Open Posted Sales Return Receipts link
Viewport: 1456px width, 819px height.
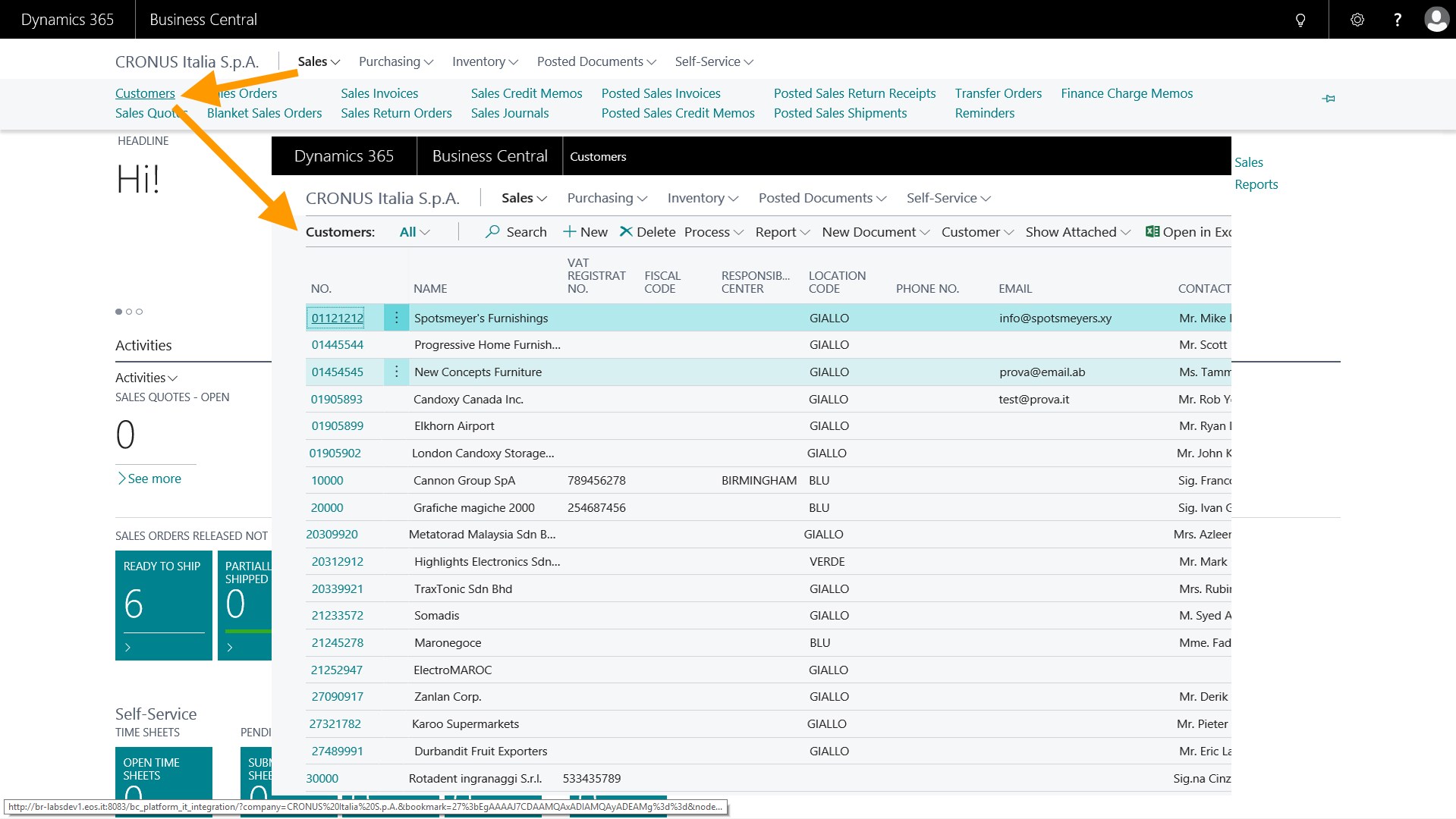(x=855, y=93)
